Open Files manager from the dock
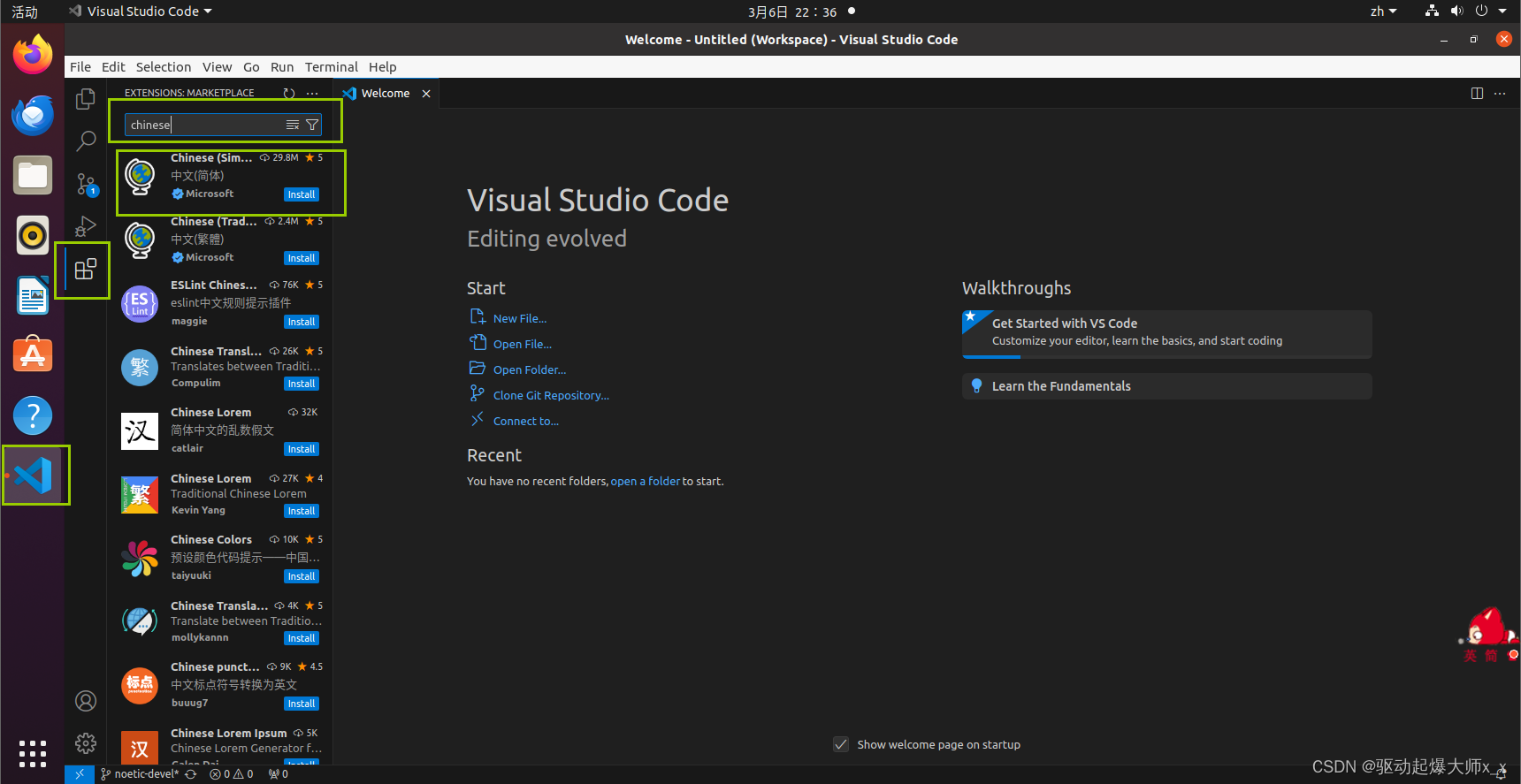The width and height of the screenshot is (1521, 784). tap(33, 175)
